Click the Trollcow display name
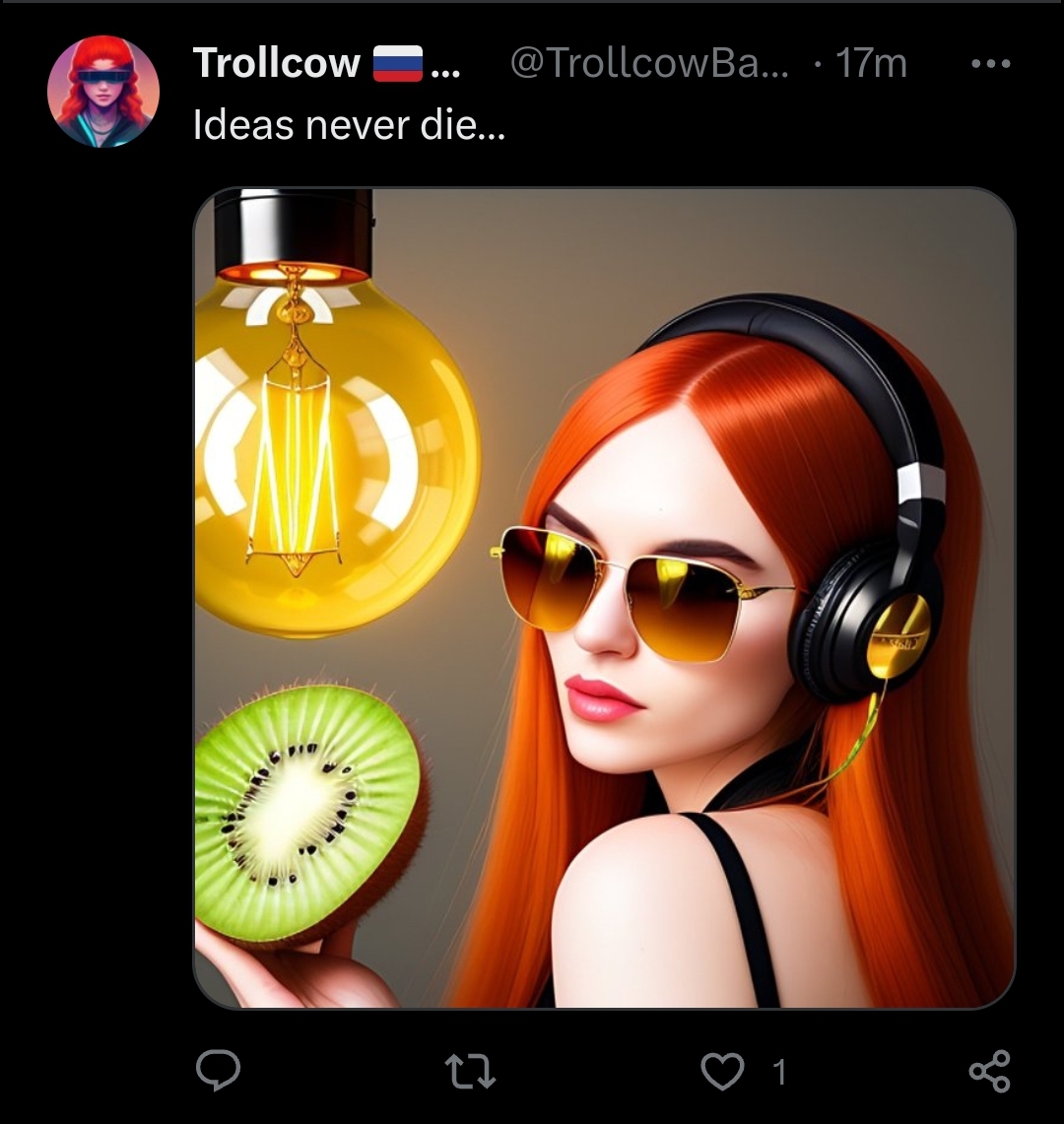 click(x=277, y=64)
